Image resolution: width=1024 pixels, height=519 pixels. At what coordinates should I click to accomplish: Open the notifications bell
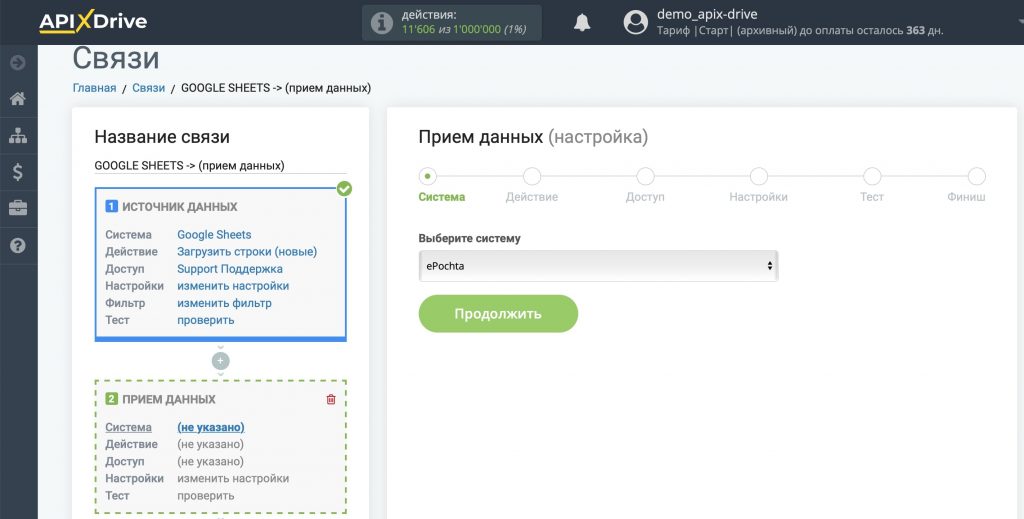582,23
